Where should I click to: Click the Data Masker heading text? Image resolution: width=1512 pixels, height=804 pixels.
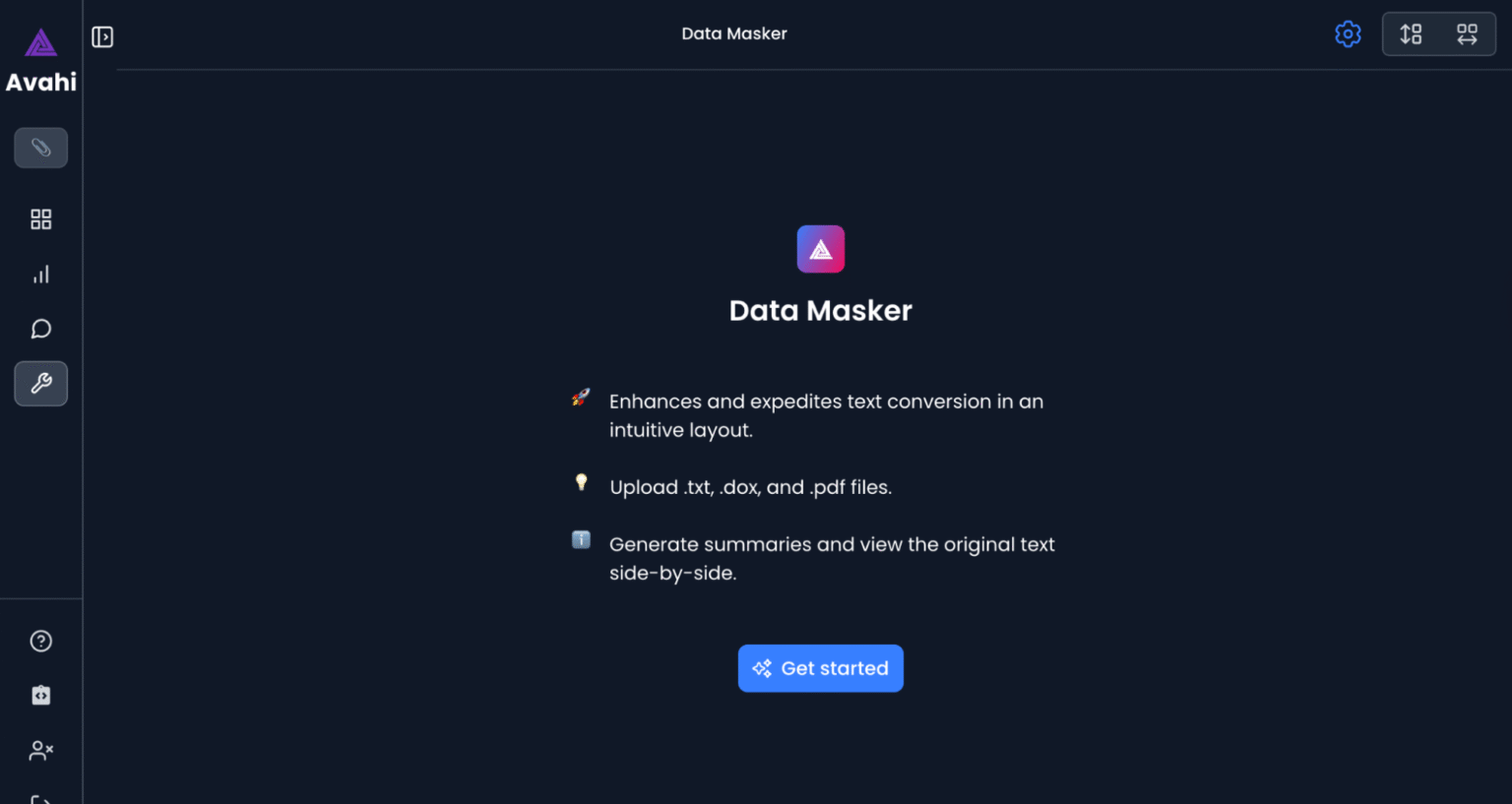(x=820, y=310)
